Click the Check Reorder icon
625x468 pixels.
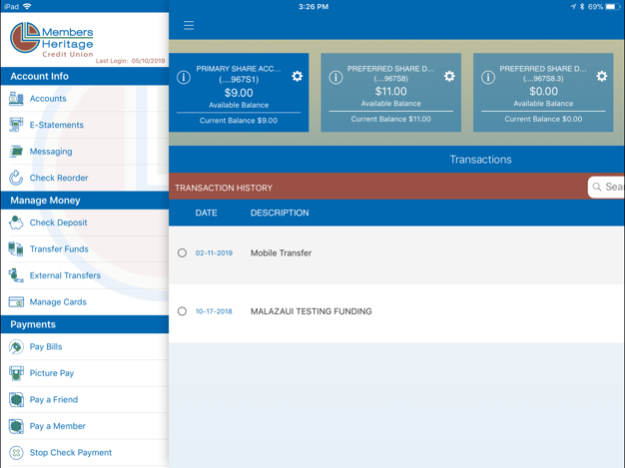click(16, 178)
